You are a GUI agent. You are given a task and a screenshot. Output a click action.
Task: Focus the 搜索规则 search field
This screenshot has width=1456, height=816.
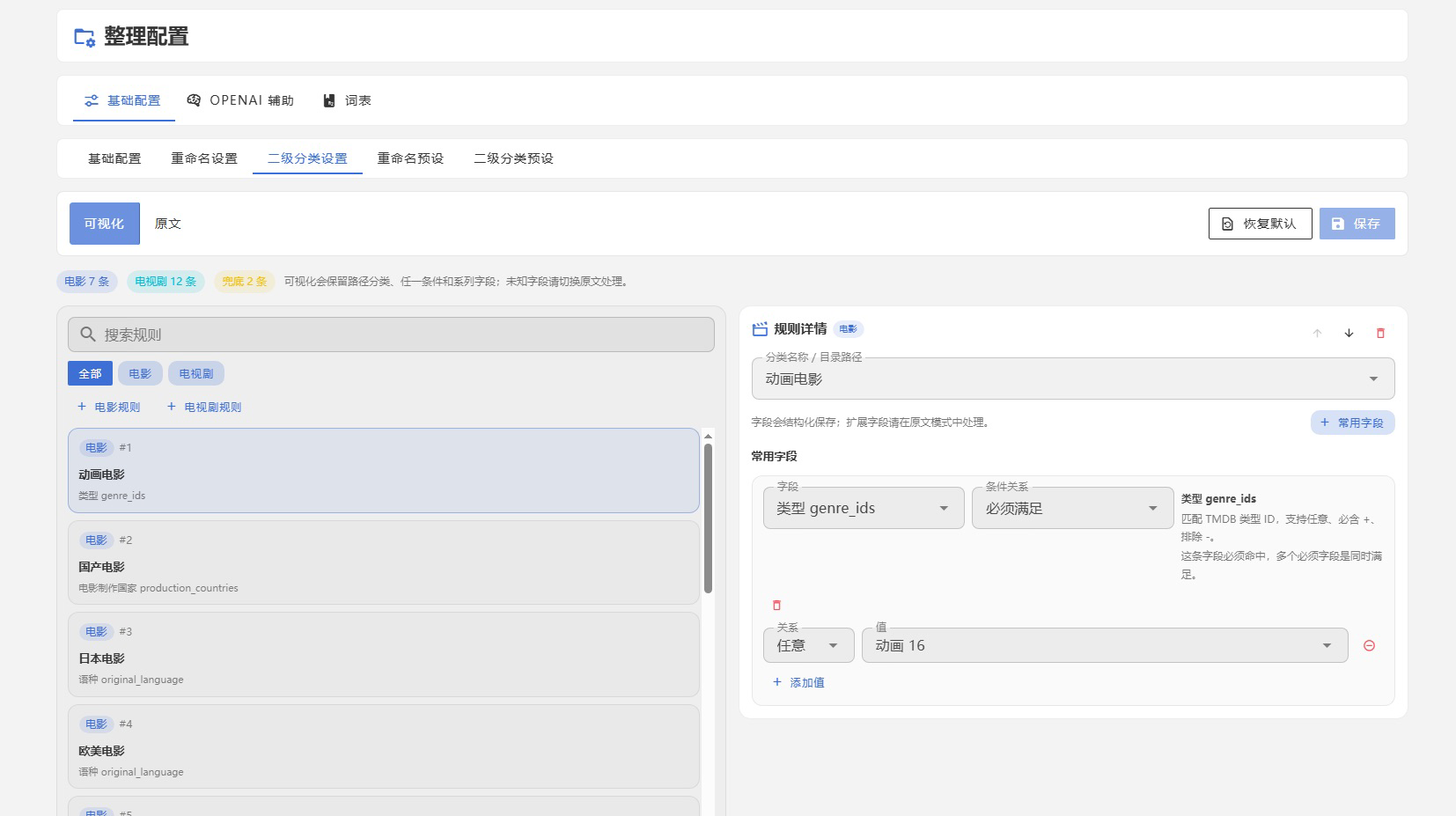tap(391, 334)
